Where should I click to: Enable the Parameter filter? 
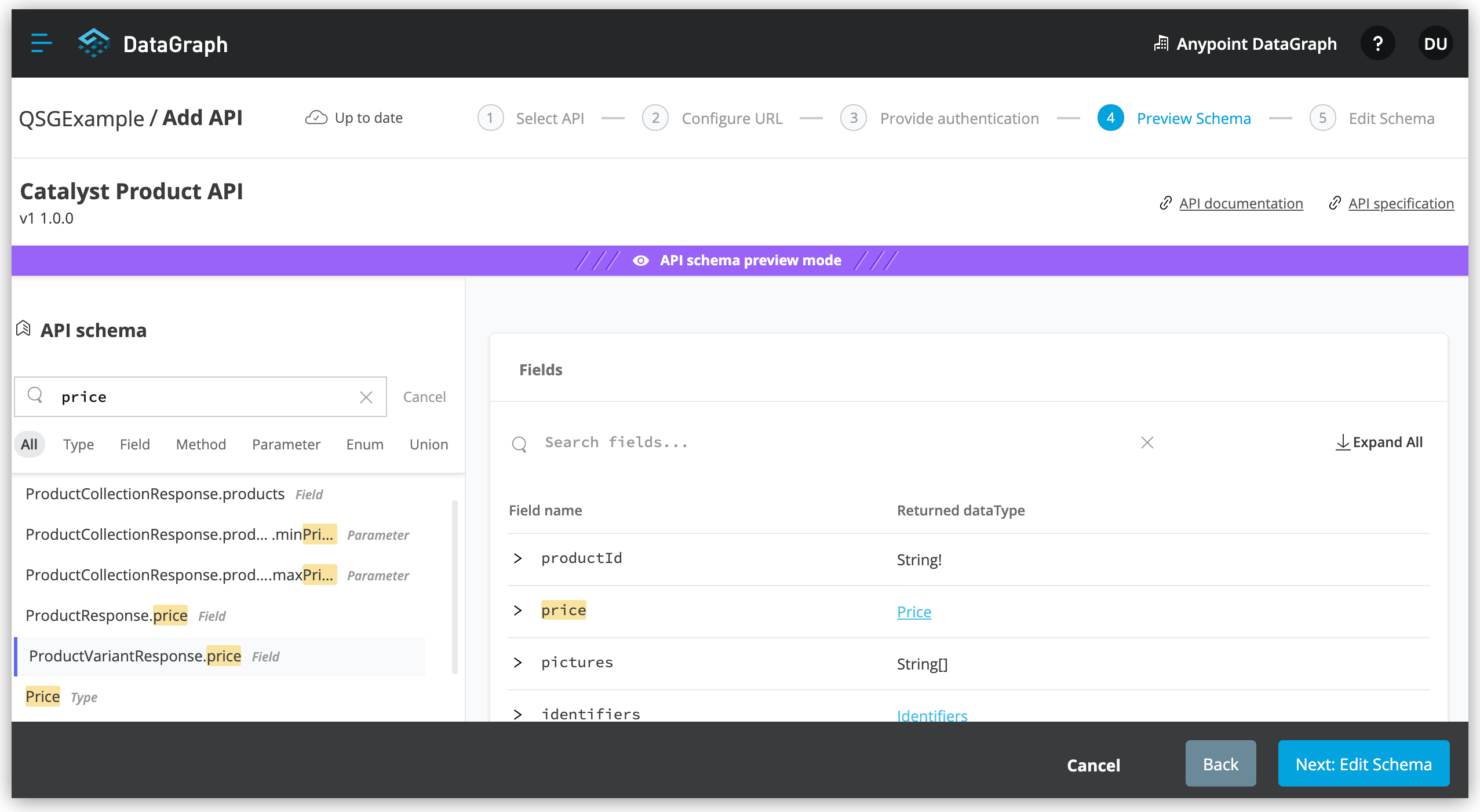point(286,444)
